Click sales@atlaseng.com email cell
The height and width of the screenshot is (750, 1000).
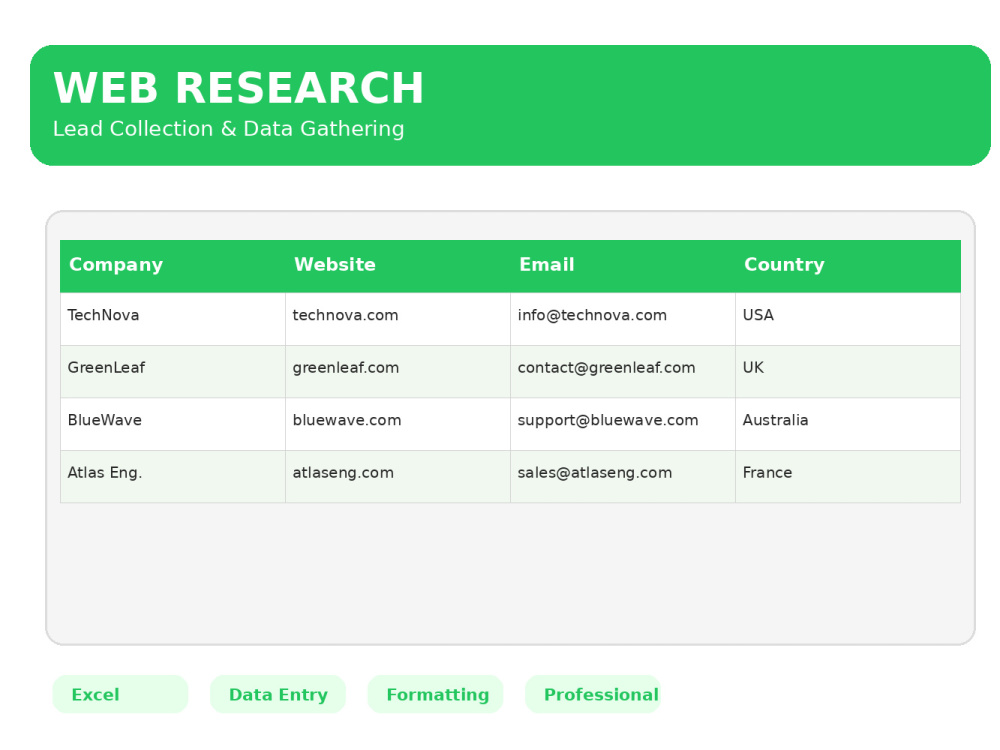(623, 477)
